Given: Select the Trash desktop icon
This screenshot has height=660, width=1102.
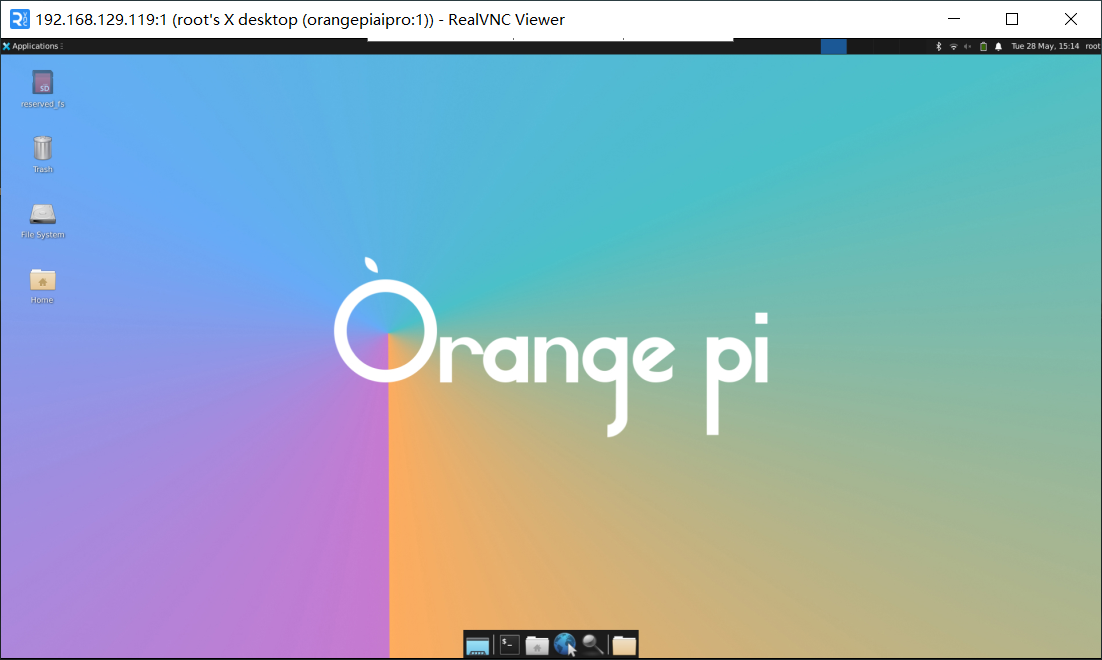Looking at the screenshot, I should pos(42,154).
